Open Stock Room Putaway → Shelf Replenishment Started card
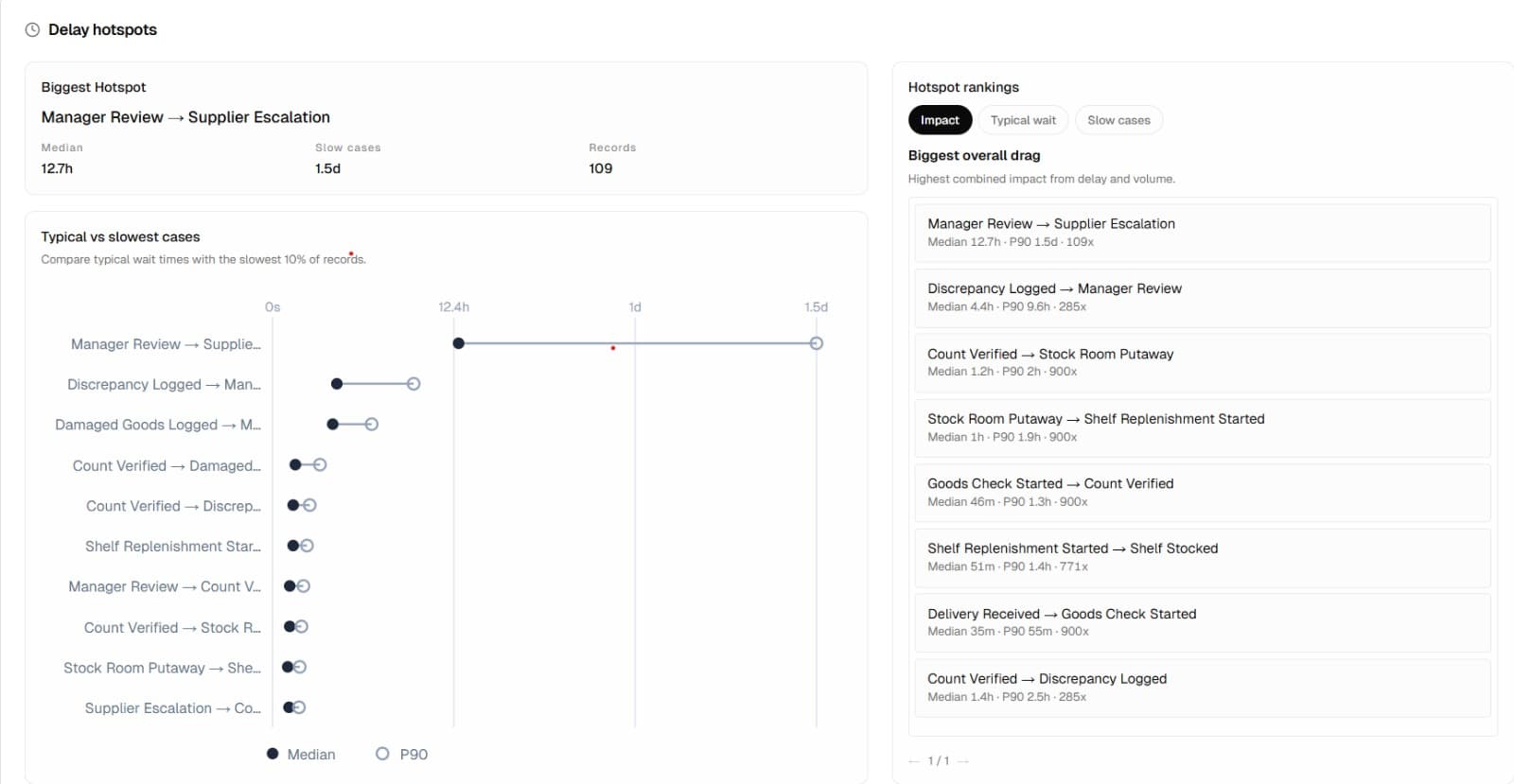 (x=1203, y=427)
